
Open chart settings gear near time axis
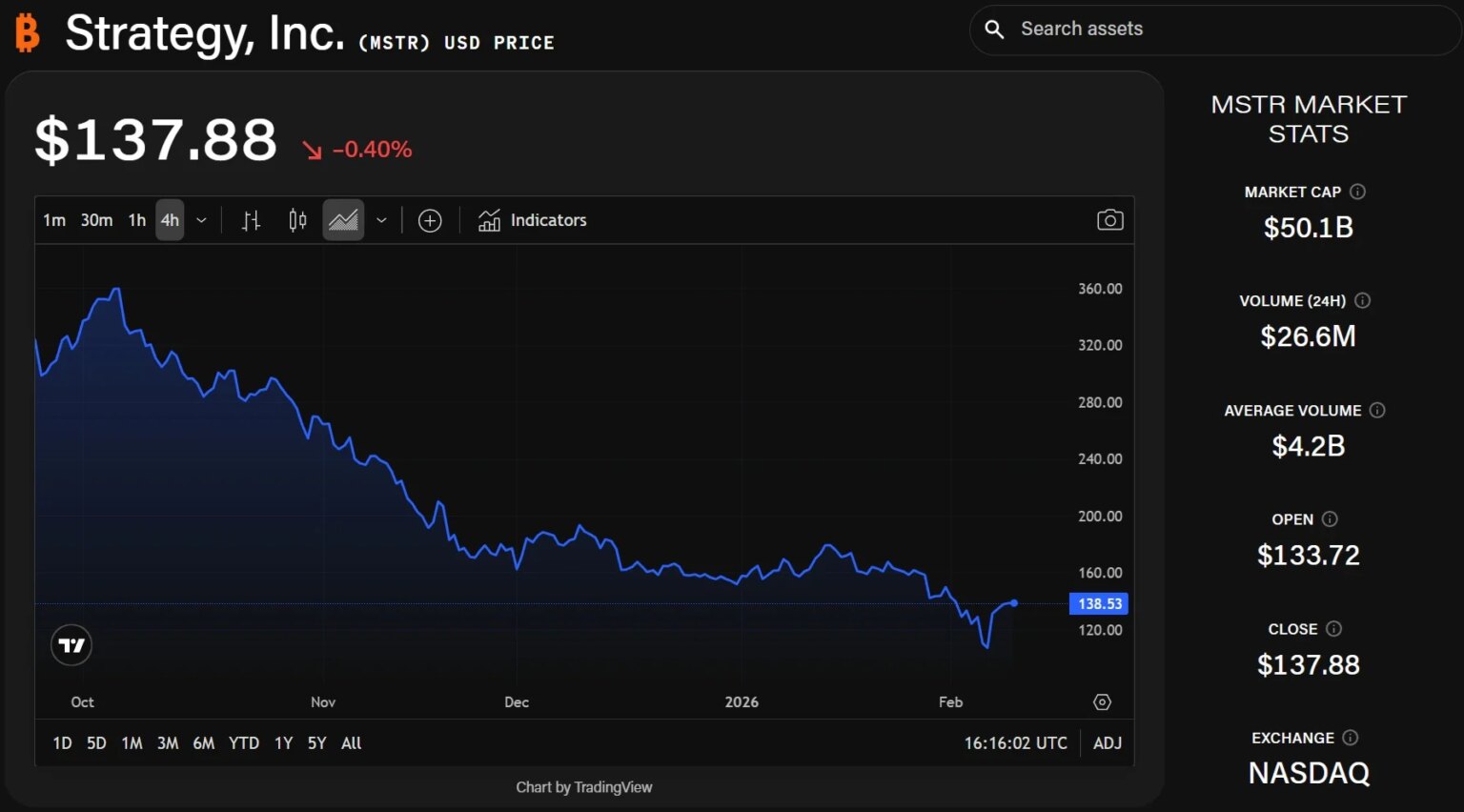[x=1102, y=702]
